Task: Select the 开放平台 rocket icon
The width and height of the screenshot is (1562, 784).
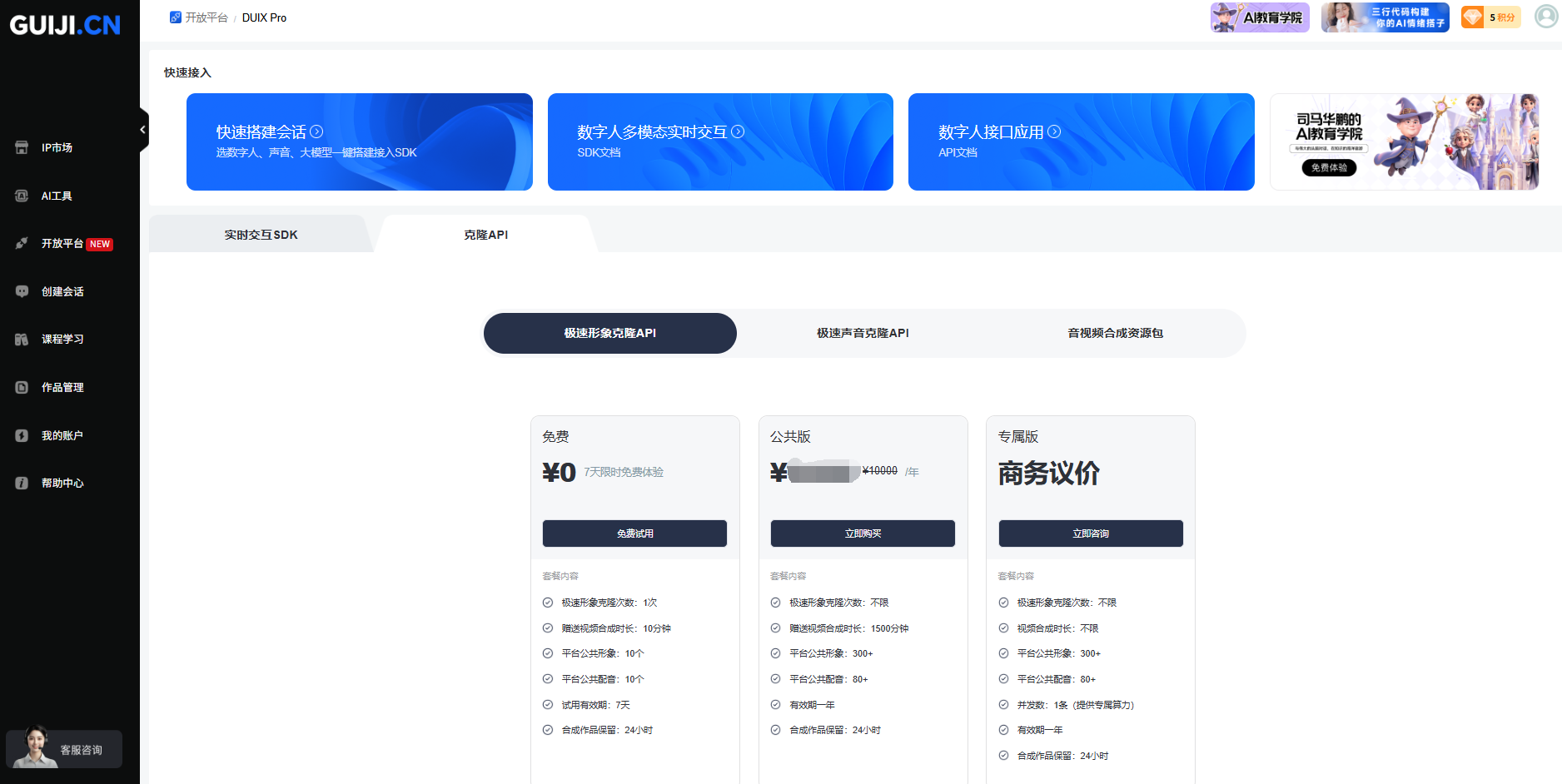Action: [x=22, y=243]
